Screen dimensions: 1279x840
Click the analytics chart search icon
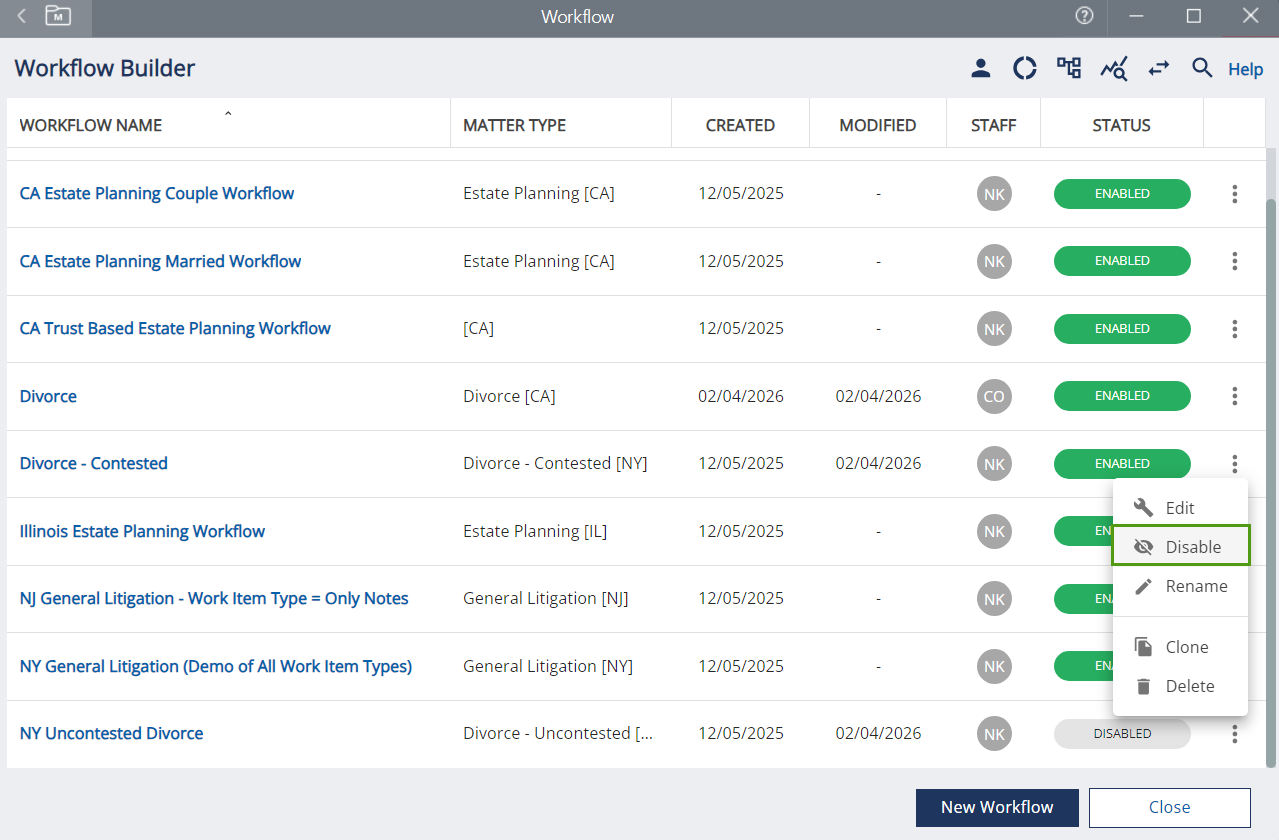(x=1114, y=69)
